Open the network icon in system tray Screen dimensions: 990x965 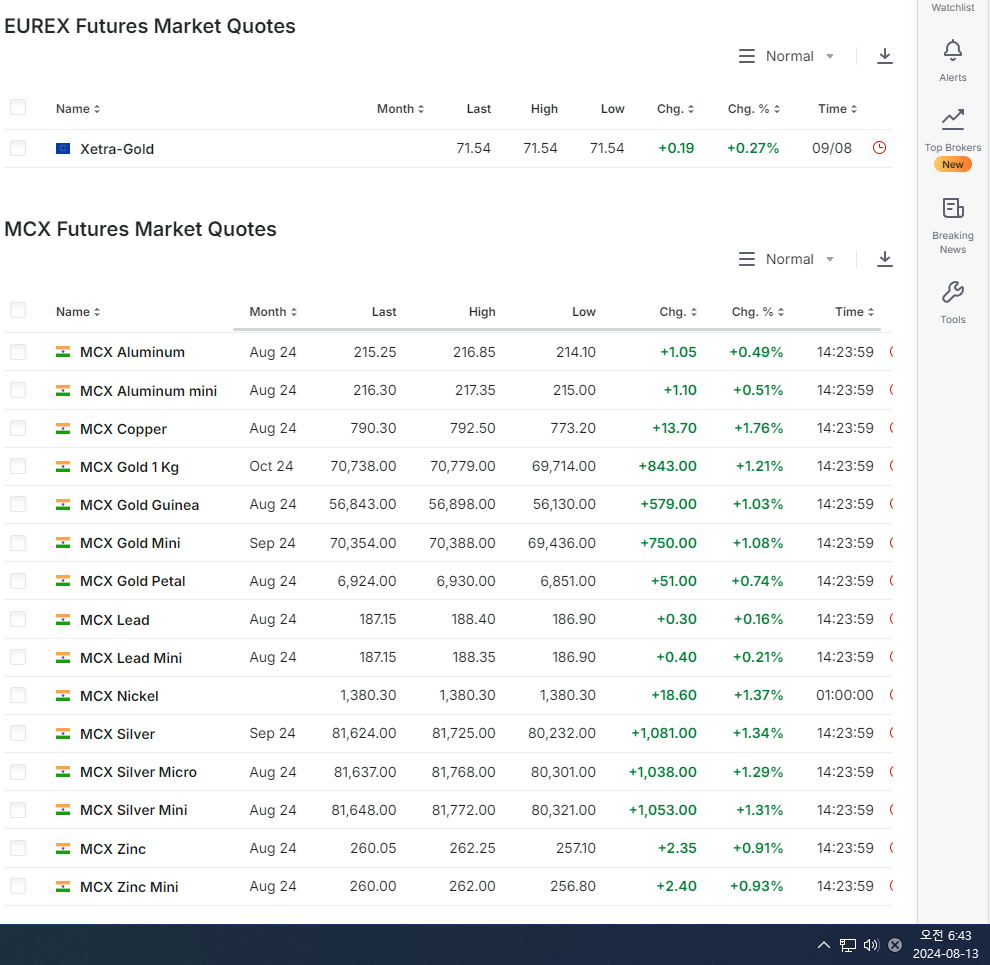[847, 945]
